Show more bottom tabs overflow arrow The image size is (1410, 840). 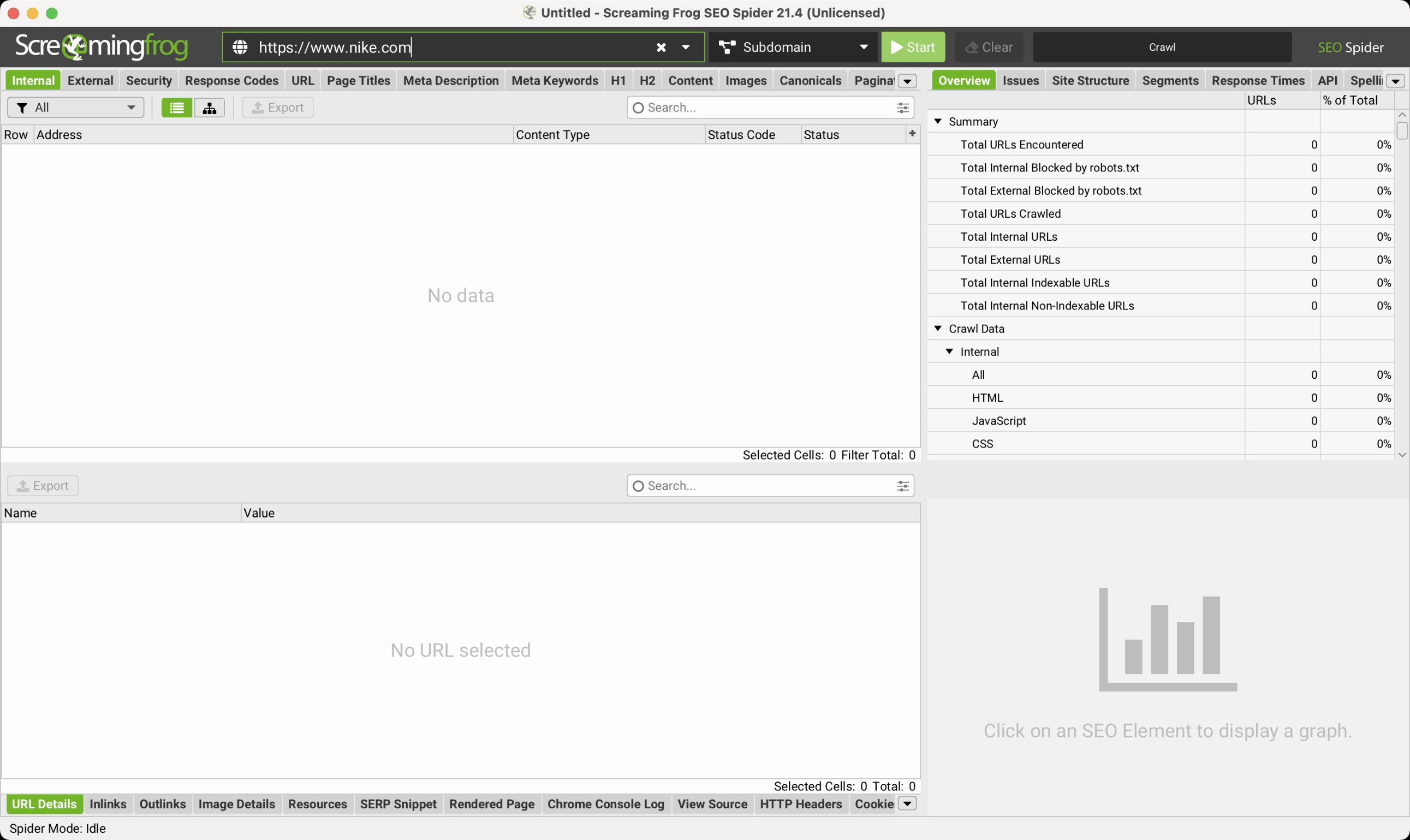click(x=907, y=804)
